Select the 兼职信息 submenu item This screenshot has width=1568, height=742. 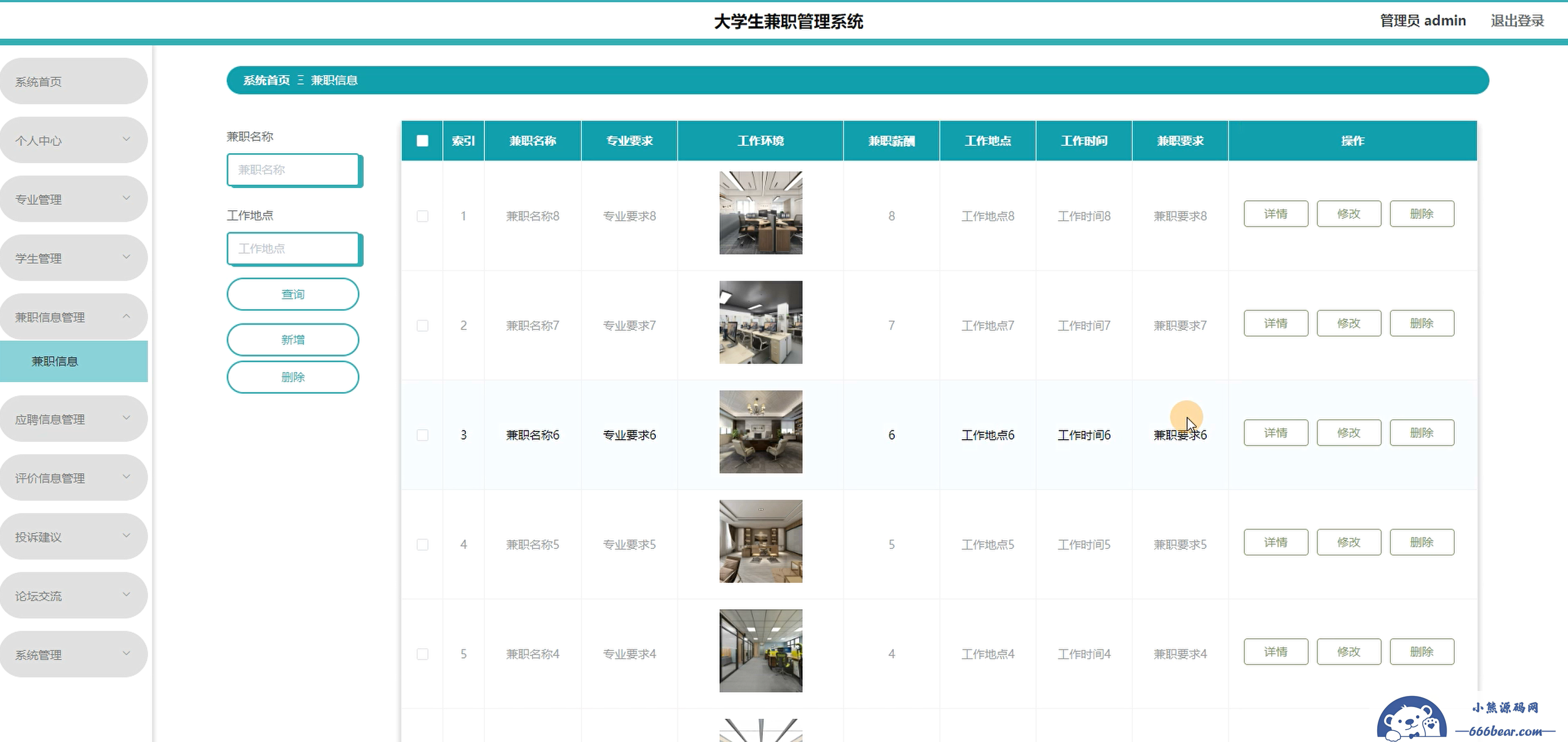[x=74, y=361]
